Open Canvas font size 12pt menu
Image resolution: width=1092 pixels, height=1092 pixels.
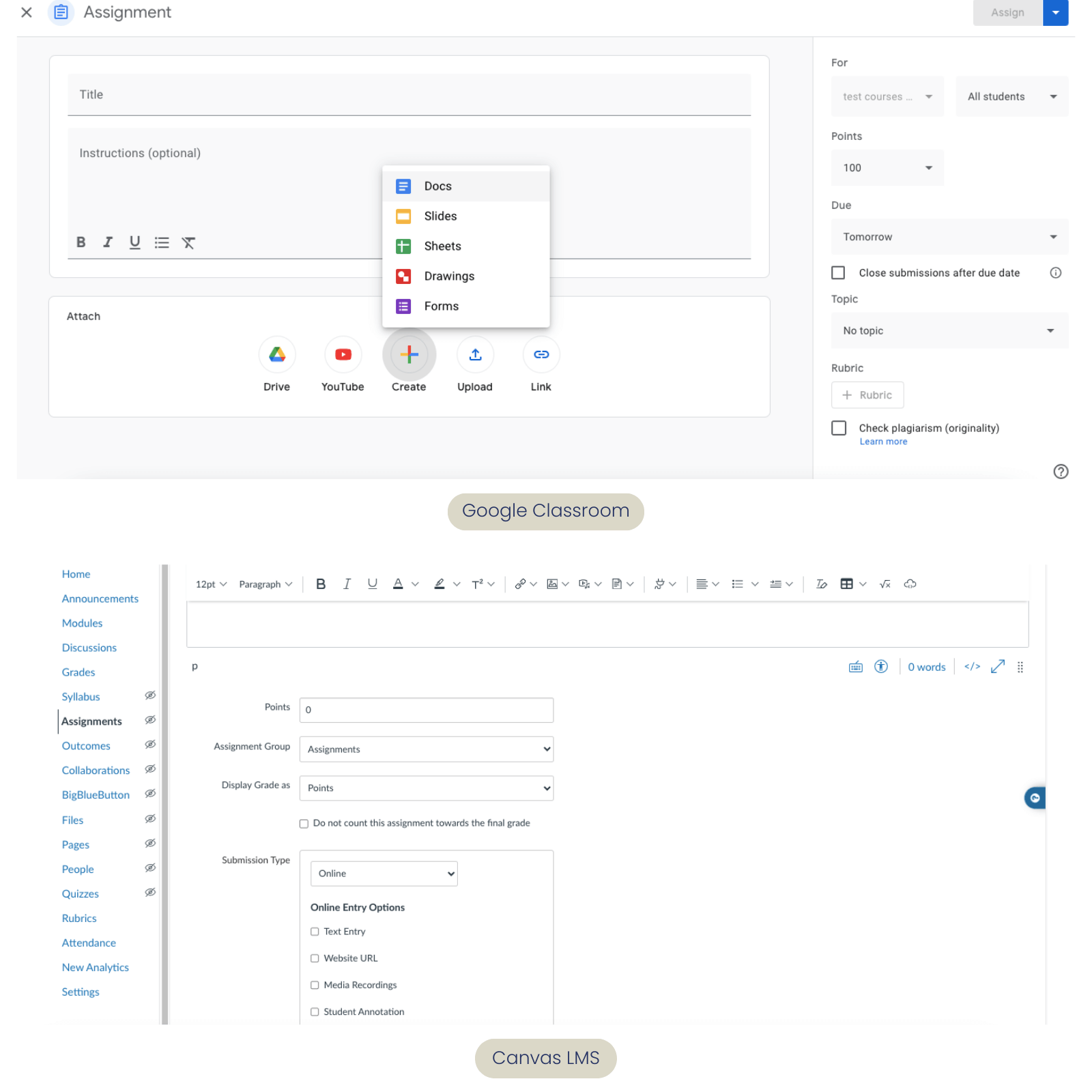[211, 584]
